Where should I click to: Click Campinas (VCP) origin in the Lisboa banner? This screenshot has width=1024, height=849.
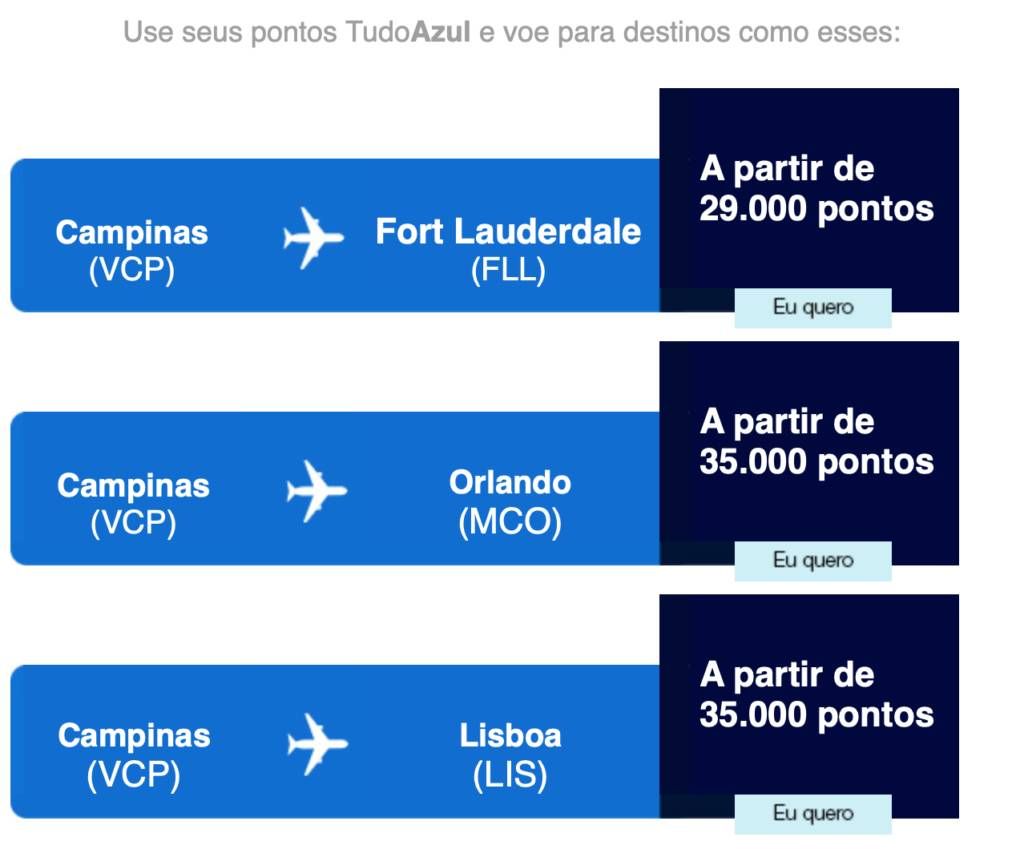(134, 756)
